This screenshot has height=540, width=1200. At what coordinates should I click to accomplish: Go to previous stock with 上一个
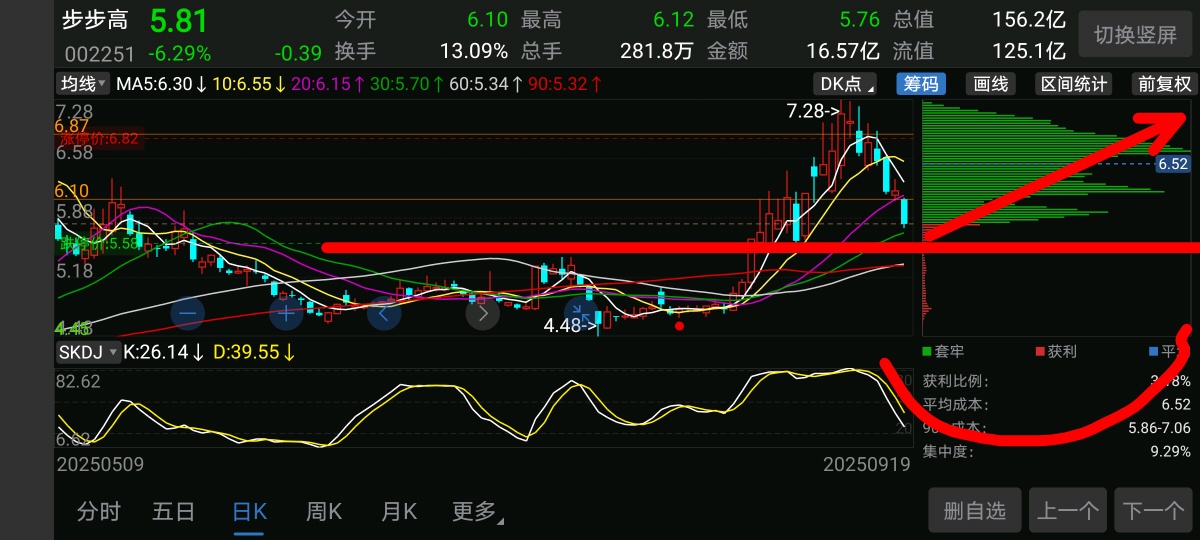pyautogui.click(x=1067, y=512)
